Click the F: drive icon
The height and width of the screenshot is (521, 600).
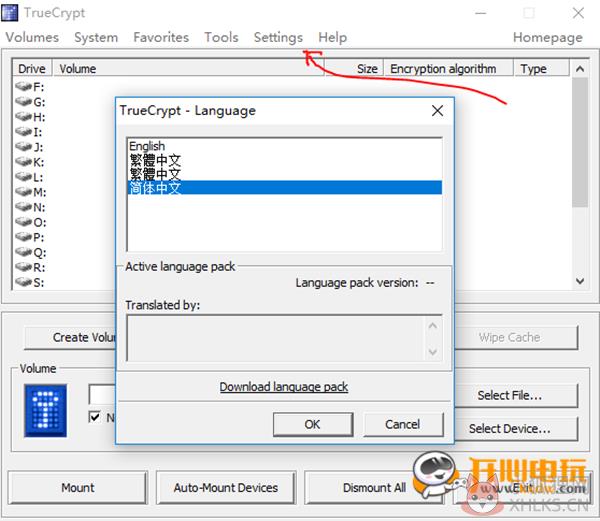24,86
